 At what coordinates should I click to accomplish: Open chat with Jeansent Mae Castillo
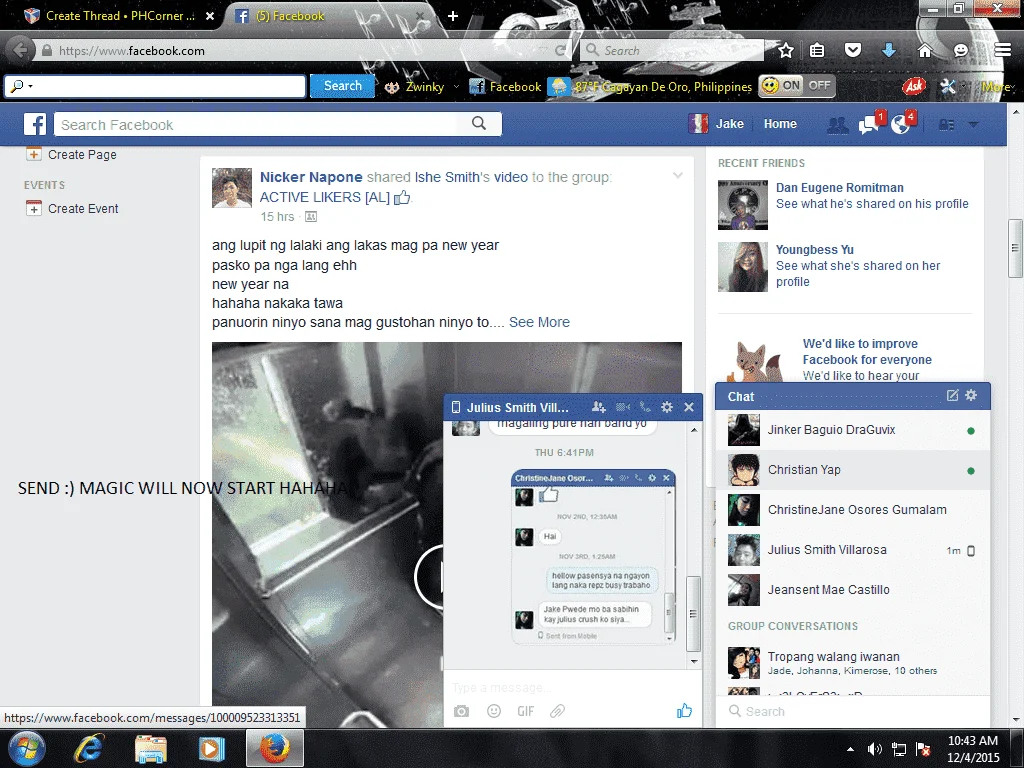coord(853,590)
